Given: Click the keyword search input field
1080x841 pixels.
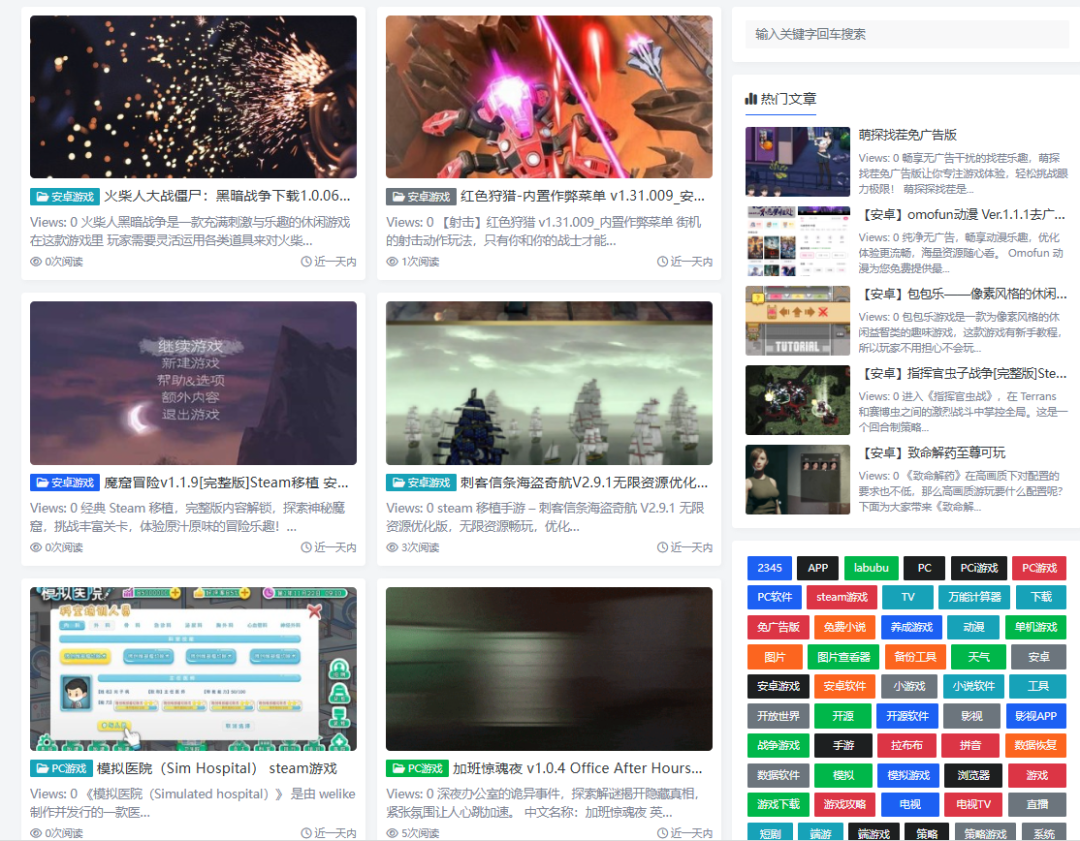Looking at the screenshot, I should [x=906, y=34].
